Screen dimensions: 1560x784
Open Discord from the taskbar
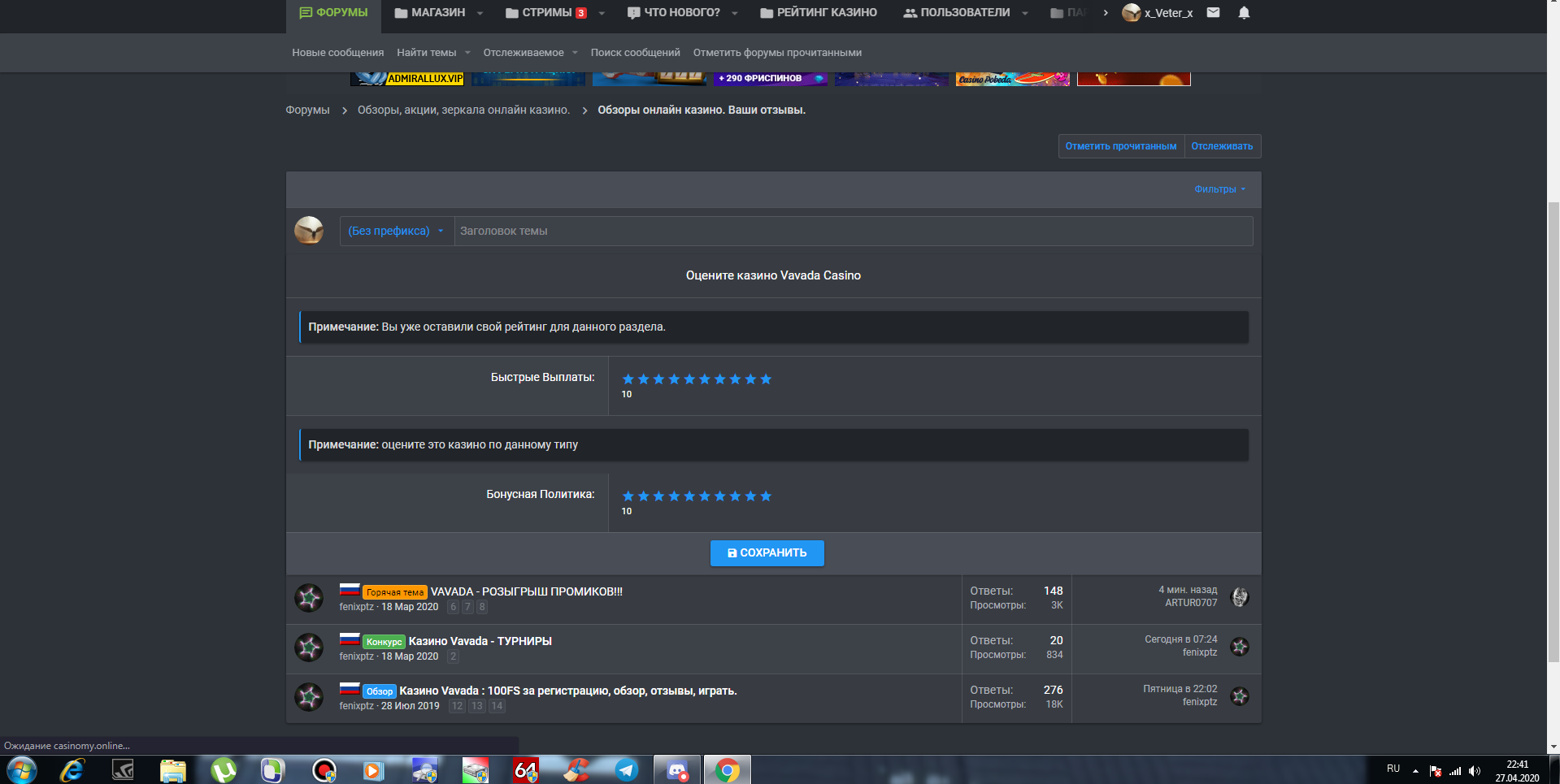pyautogui.click(x=677, y=770)
